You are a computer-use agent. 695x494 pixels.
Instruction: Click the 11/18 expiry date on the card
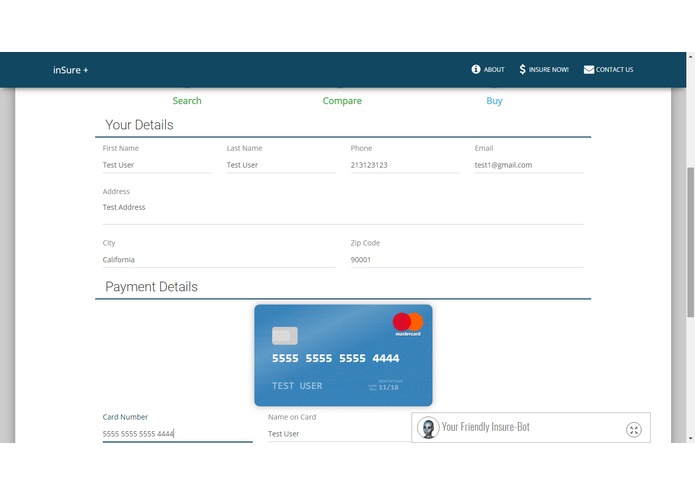click(388, 387)
